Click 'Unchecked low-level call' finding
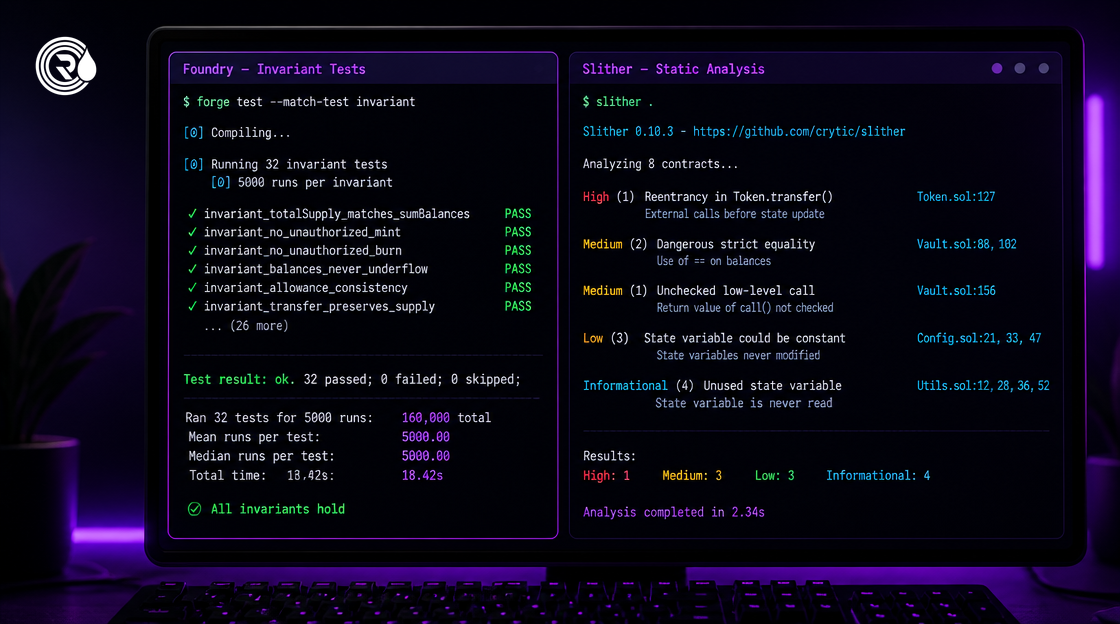Viewport: 1120px width, 624px height. click(x=736, y=291)
